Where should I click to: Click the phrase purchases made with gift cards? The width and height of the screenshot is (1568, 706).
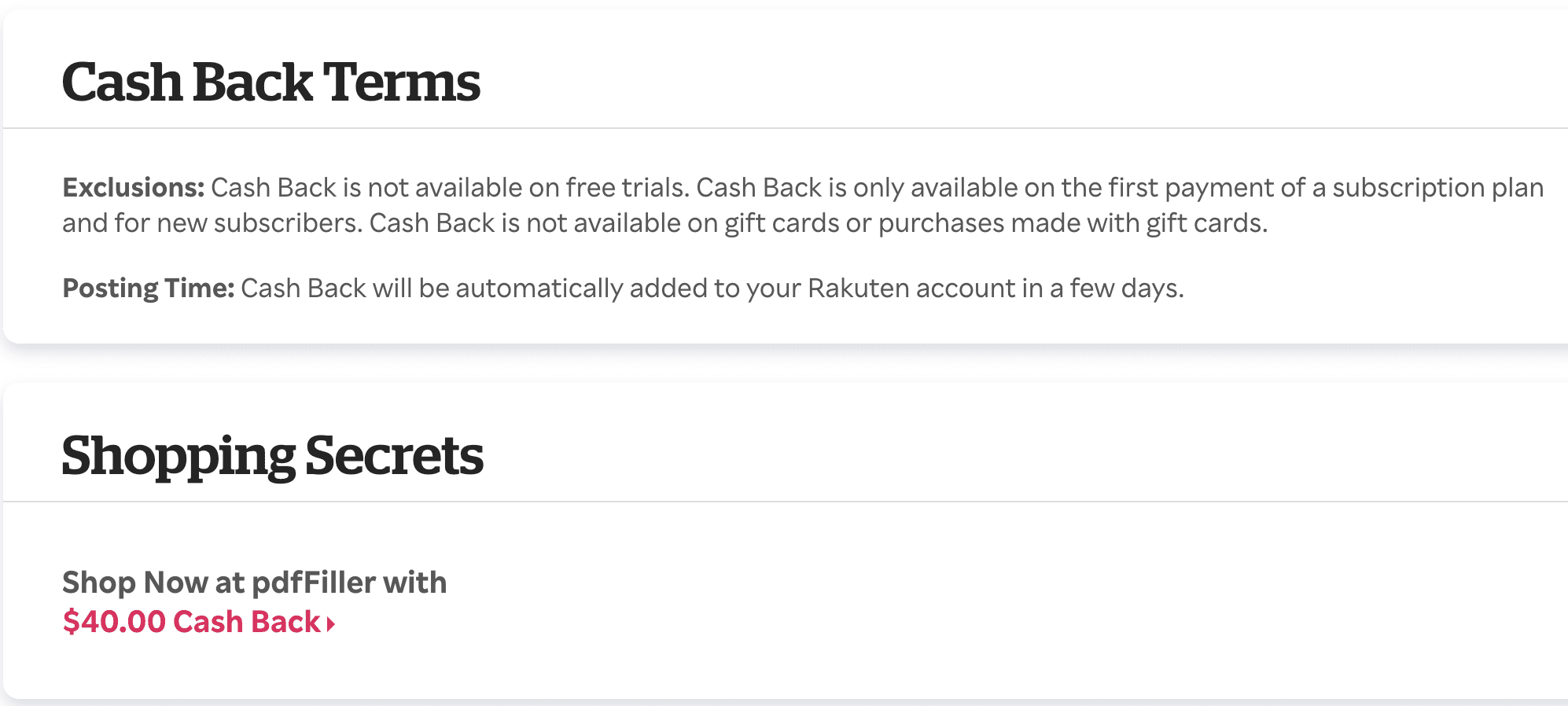point(1072,223)
